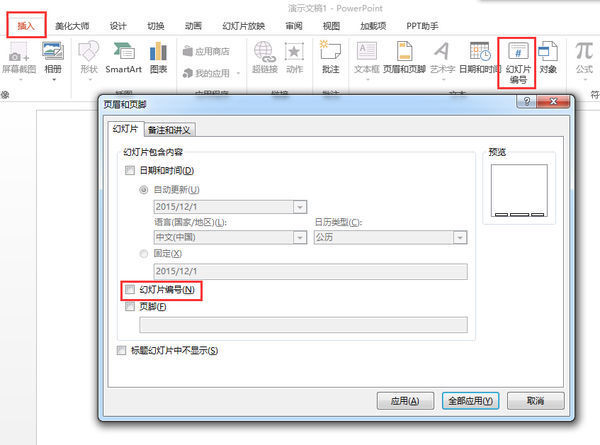
Task: Open the 设计 ribbon tab
Action: pyautogui.click(x=118, y=25)
